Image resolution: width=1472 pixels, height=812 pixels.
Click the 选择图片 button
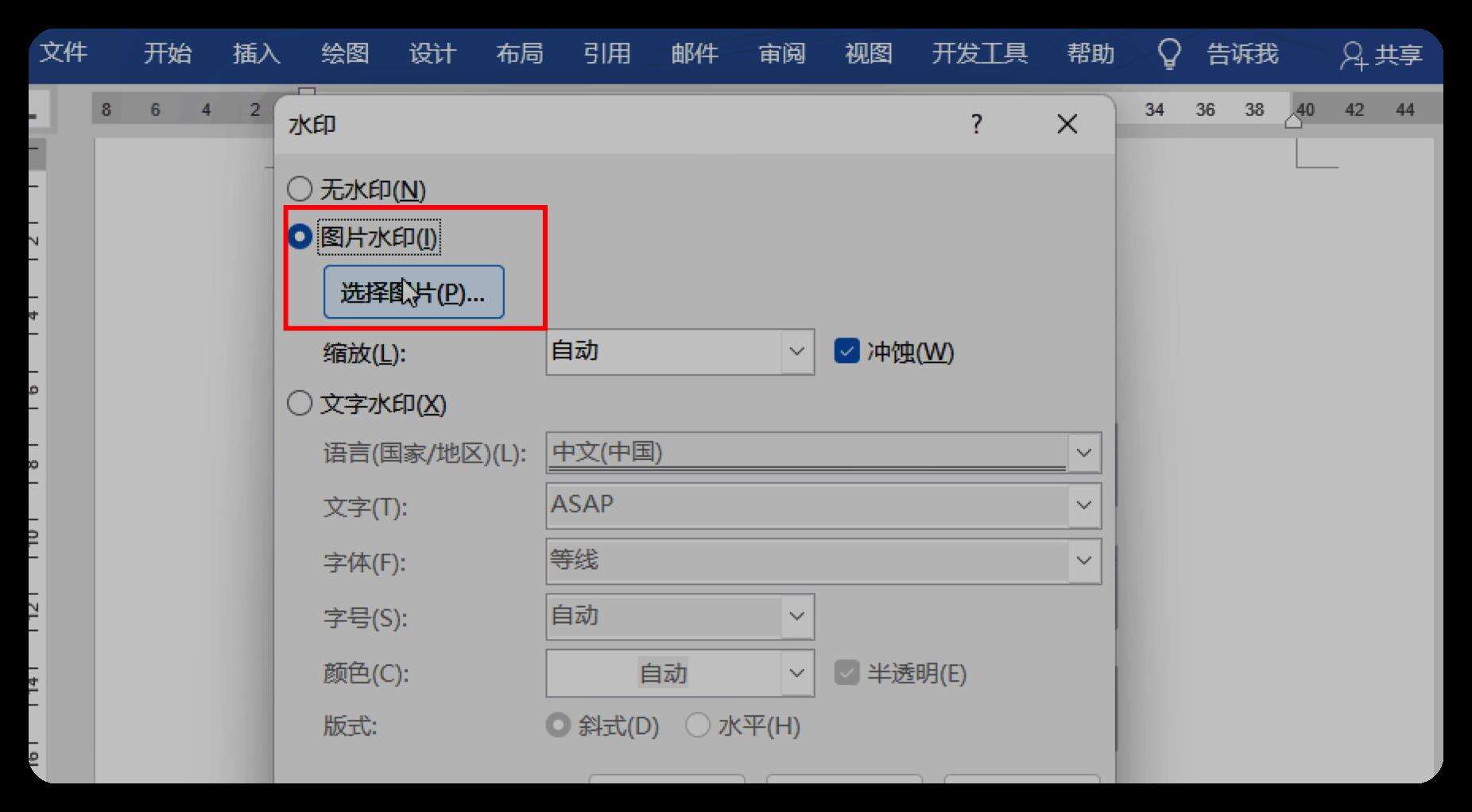point(413,292)
